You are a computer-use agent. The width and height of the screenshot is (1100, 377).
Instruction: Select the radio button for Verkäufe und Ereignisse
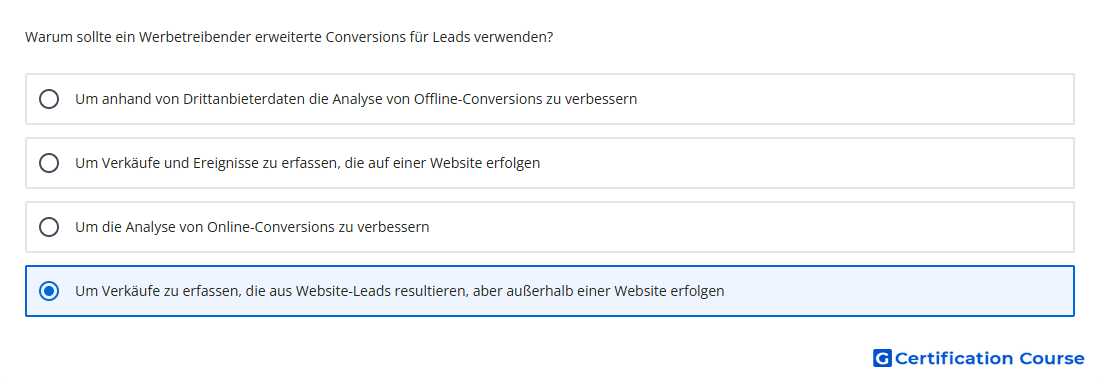(x=49, y=163)
